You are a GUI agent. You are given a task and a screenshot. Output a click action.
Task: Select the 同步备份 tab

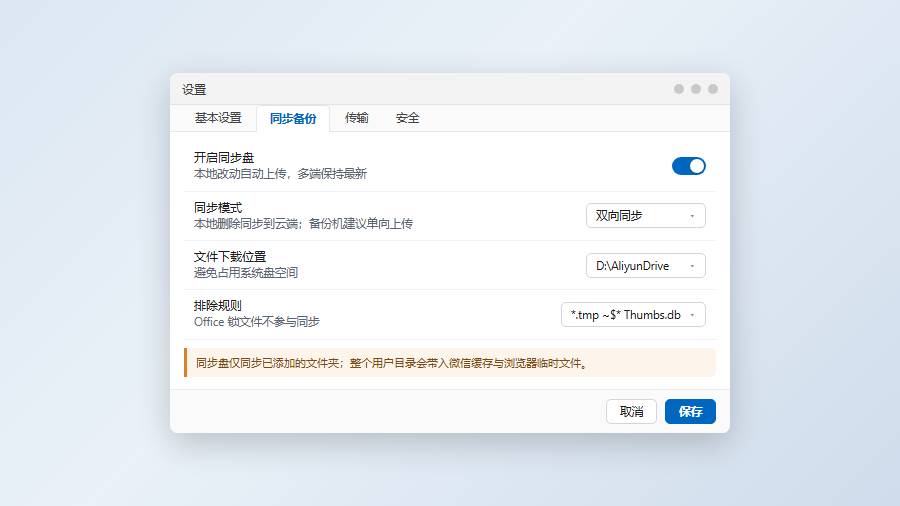pos(293,118)
